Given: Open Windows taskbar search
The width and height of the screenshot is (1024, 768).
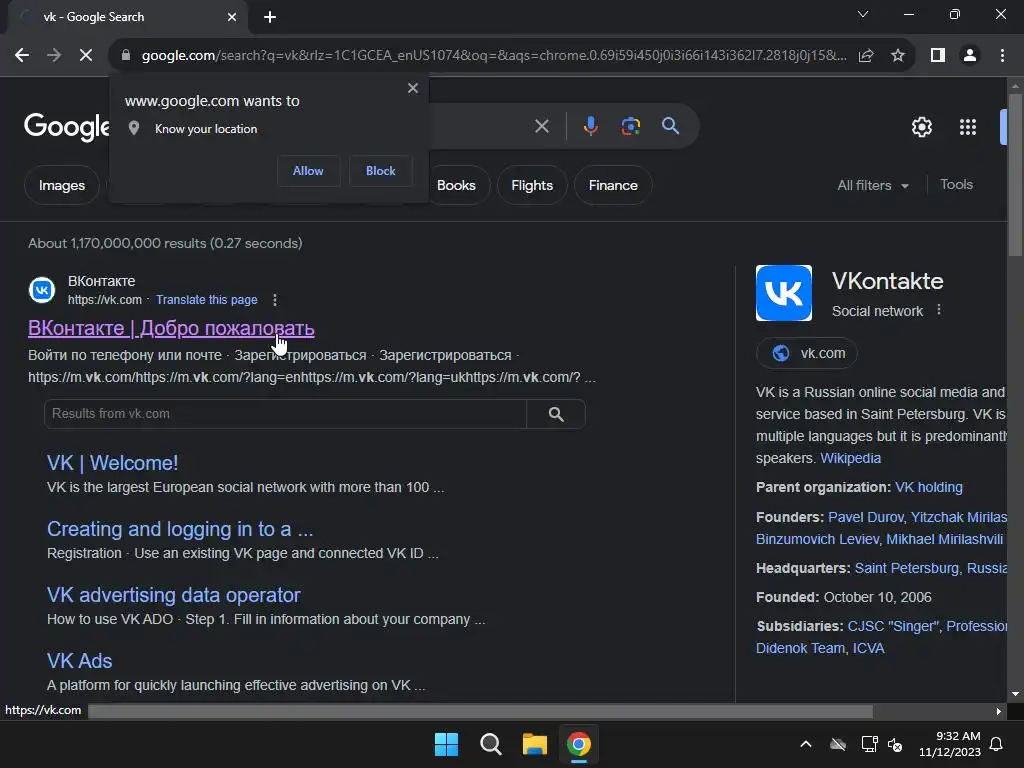Looking at the screenshot, I should 490,744.
